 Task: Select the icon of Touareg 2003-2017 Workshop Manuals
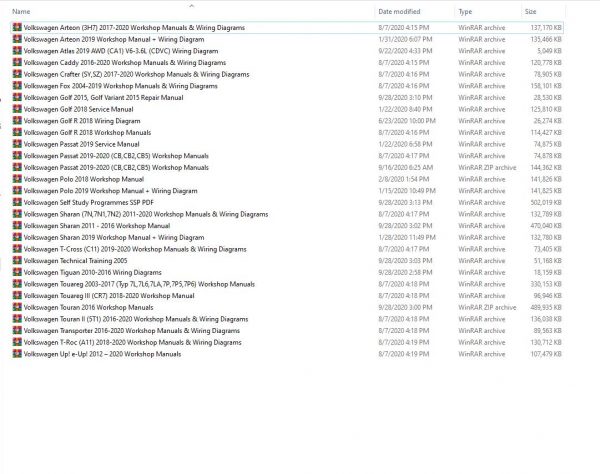[17, 284]
